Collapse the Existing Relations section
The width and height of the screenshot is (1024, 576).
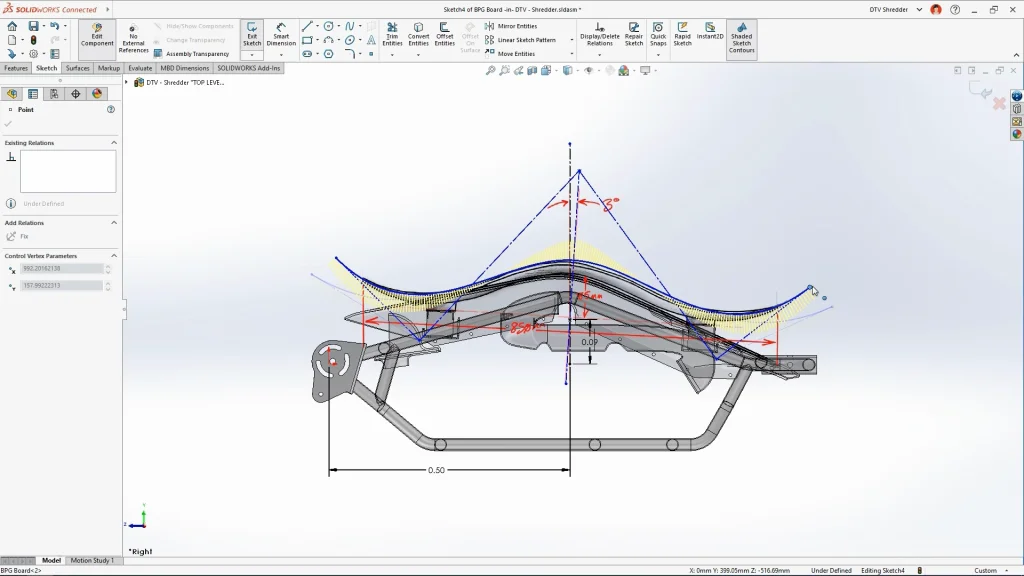pos(113,143)
